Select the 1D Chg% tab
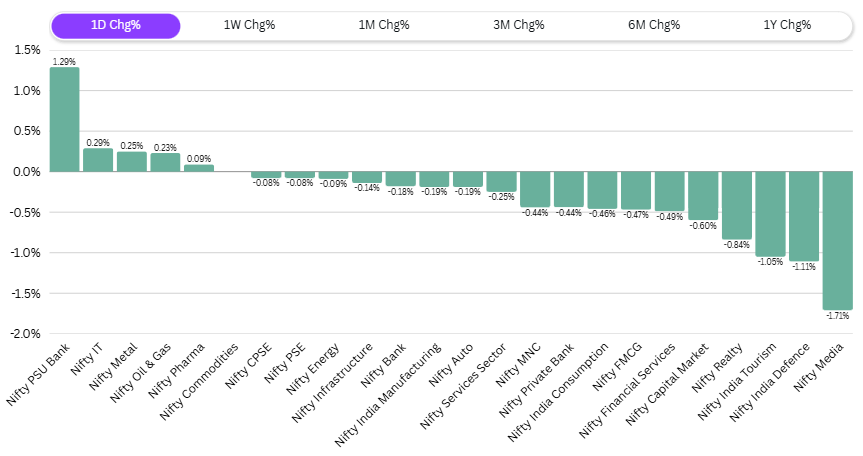863x456 pixels. [115, 25]
